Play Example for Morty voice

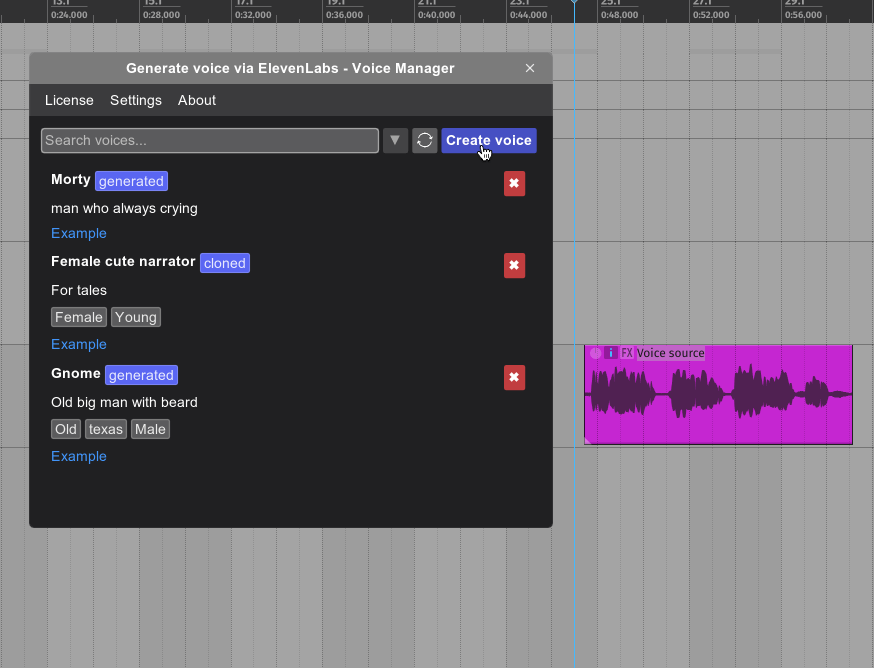[x=79, y=233]
